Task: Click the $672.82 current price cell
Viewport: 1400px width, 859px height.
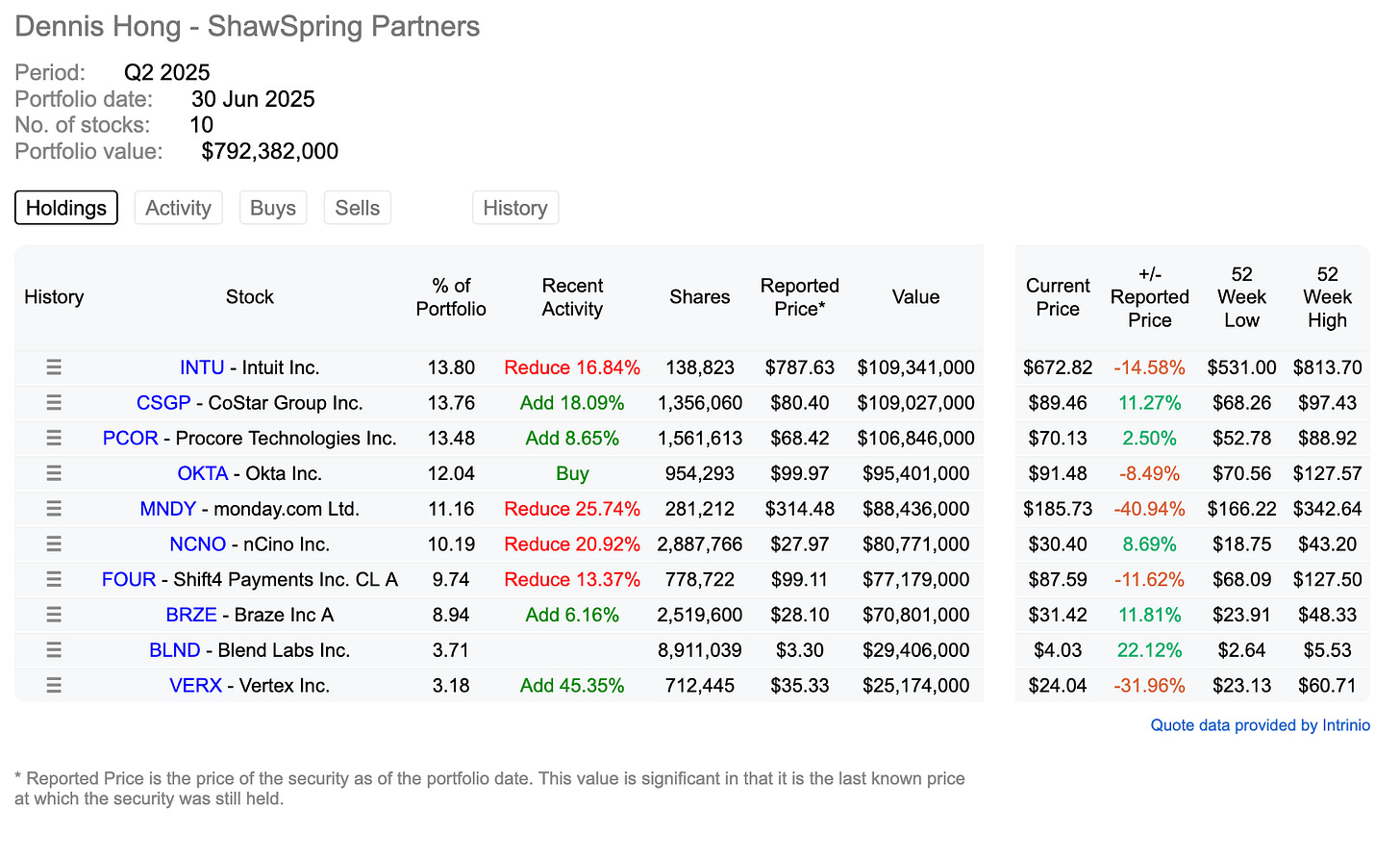Action: point(1058,367)
